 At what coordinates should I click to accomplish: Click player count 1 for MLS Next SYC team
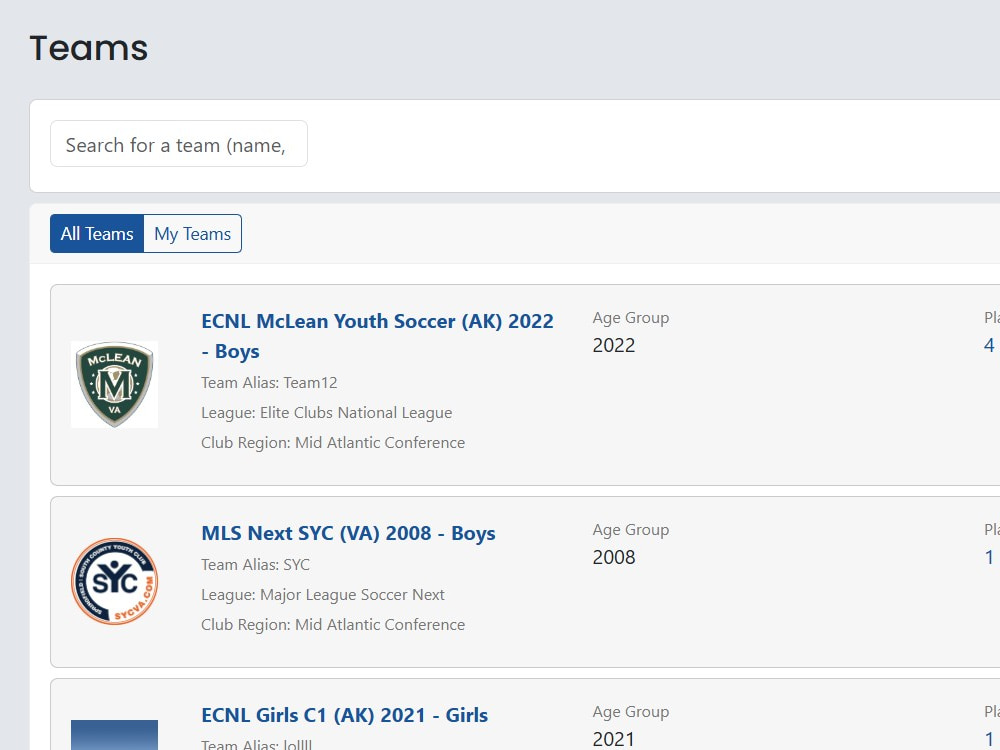pos(989,557)
